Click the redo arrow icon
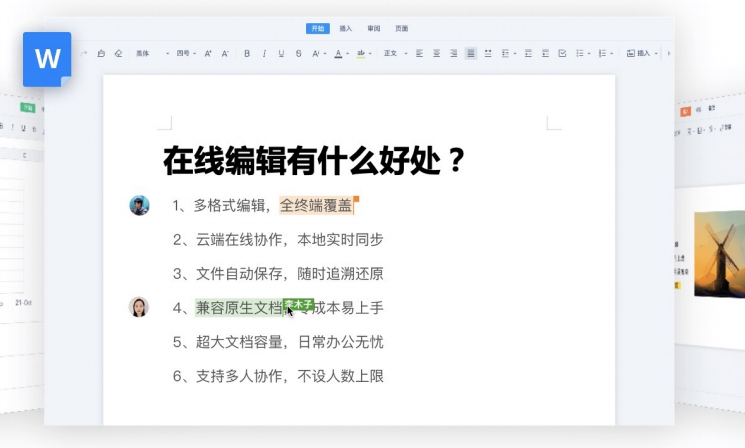The width and height of the screenshot is (745, 448). pyautogui.click(x=84, y=53)
